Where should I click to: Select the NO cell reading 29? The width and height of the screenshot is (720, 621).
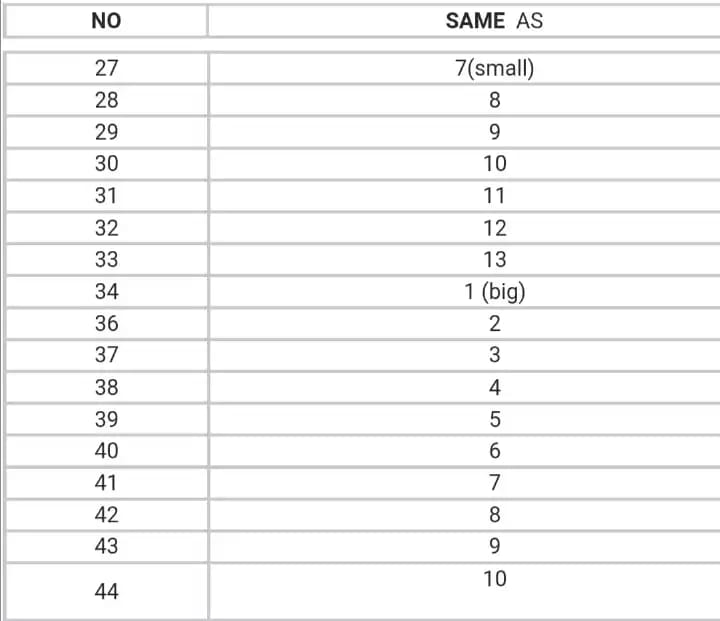[x=106, y=132]
